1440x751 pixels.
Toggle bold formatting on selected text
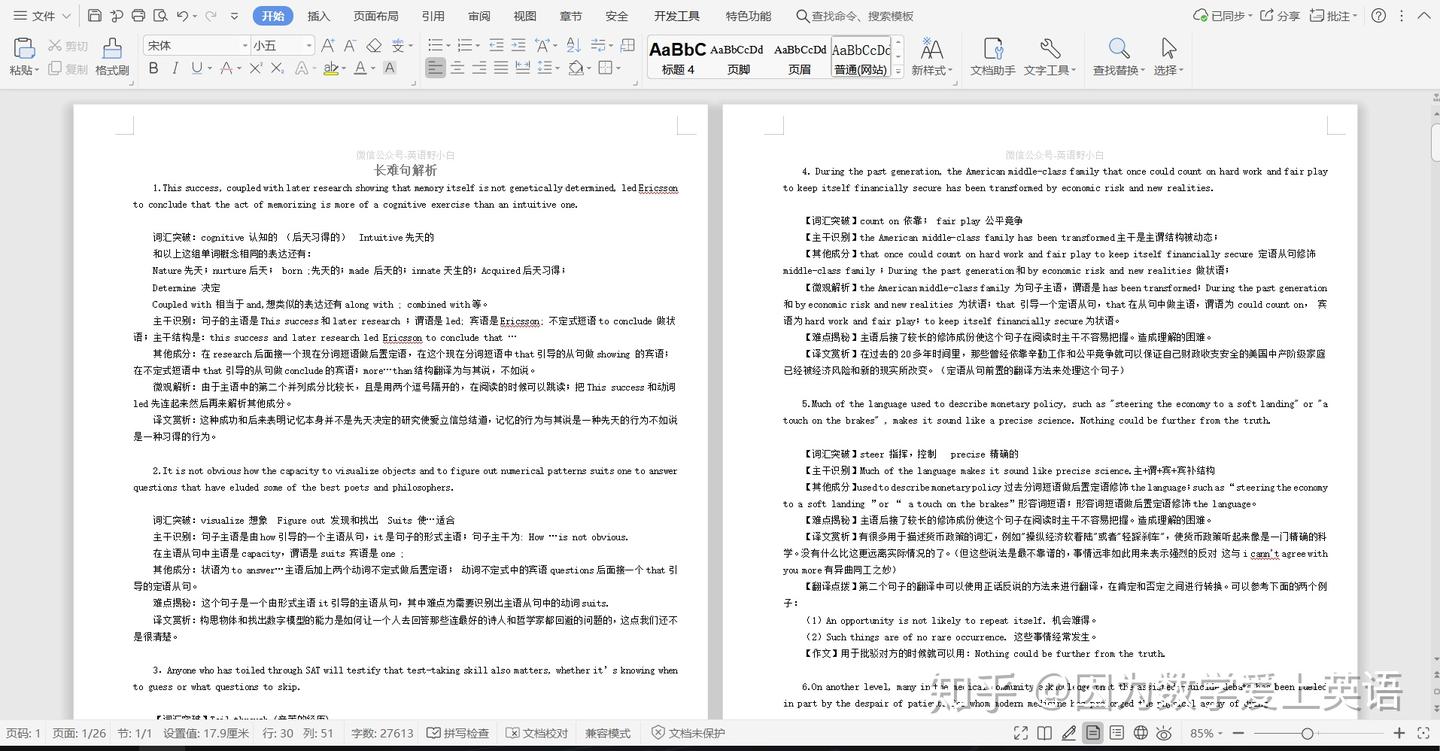click(152, 68)
